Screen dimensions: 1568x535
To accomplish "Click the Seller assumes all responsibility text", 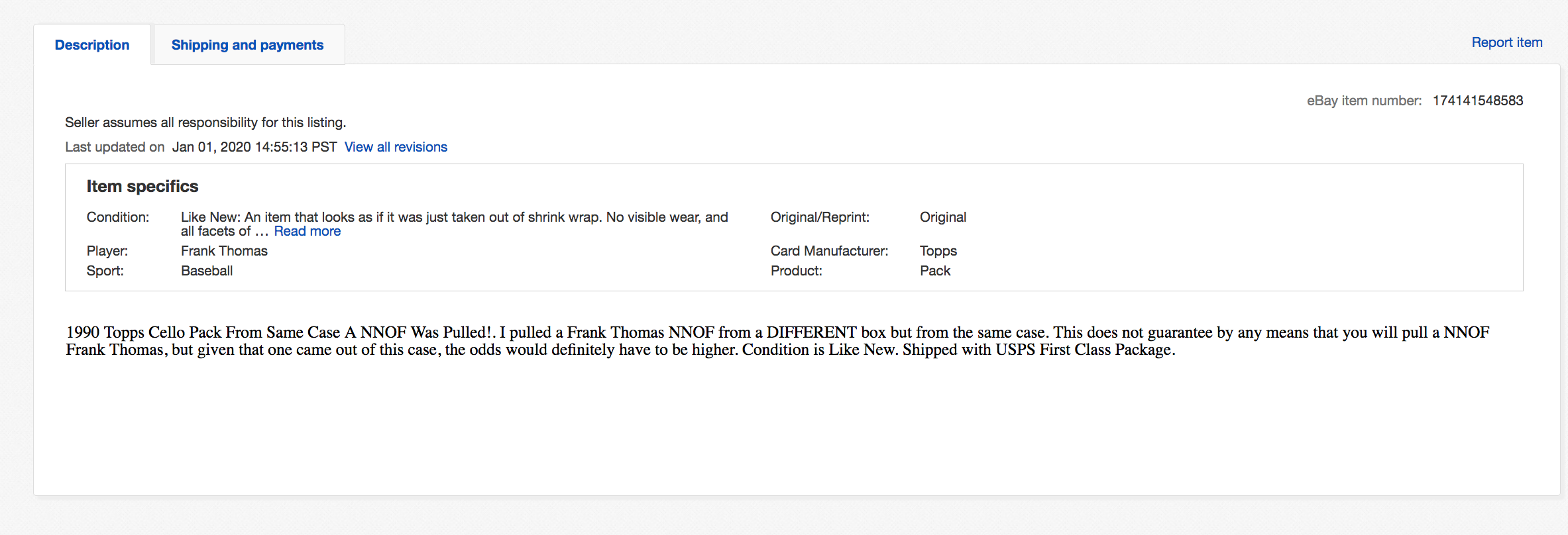I will coord(205,122).
